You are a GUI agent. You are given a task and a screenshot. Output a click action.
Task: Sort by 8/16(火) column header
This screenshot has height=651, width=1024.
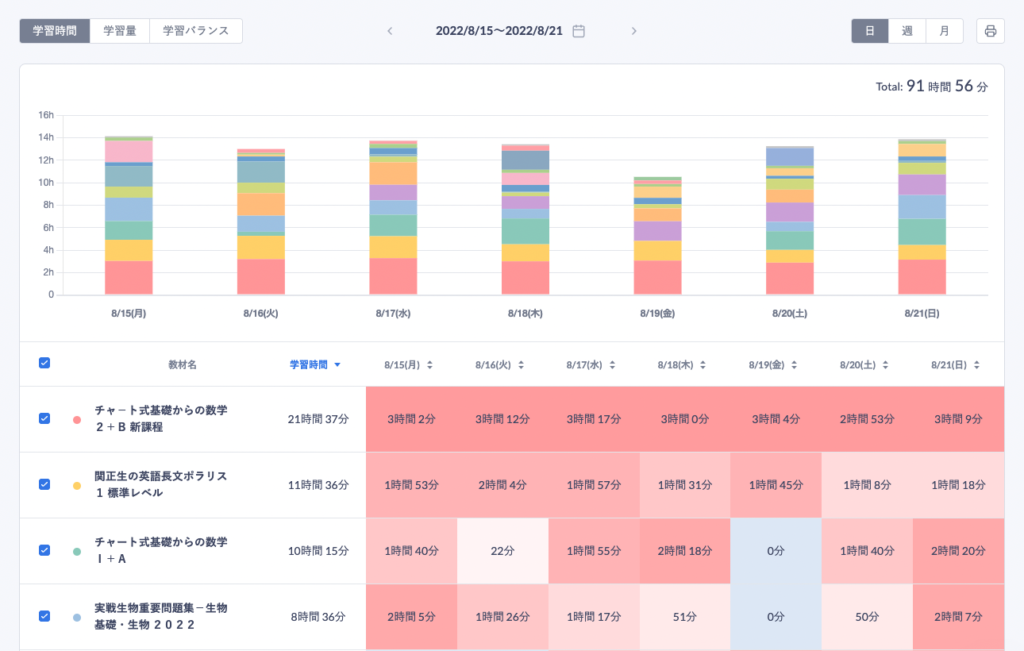coord(500,365)
